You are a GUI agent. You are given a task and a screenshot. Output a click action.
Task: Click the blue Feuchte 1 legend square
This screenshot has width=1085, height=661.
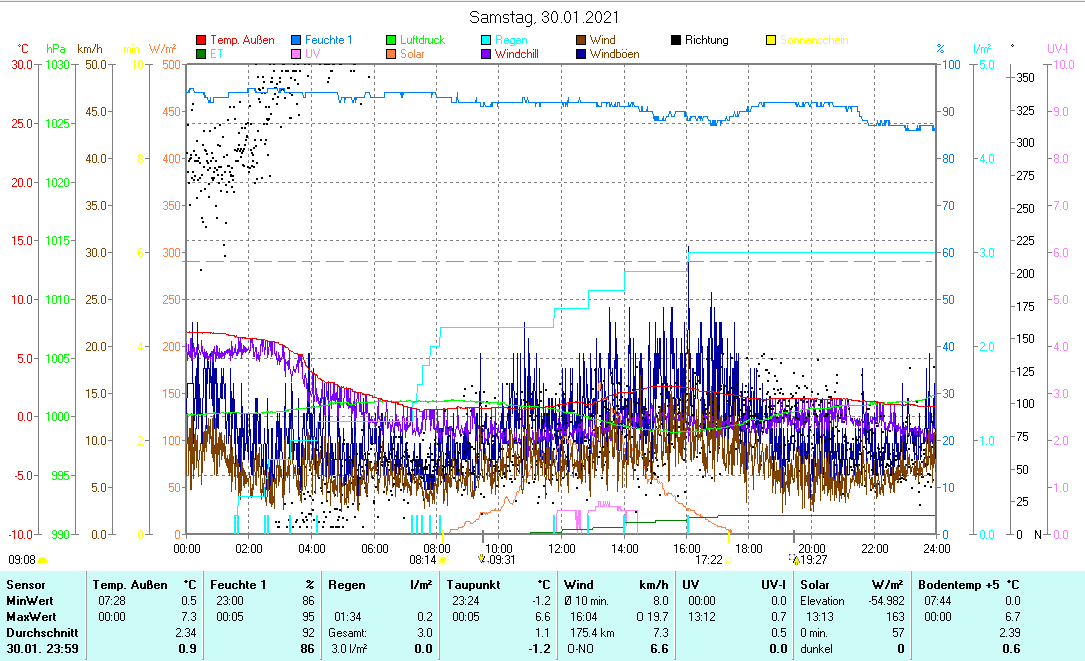click(296, 41)
